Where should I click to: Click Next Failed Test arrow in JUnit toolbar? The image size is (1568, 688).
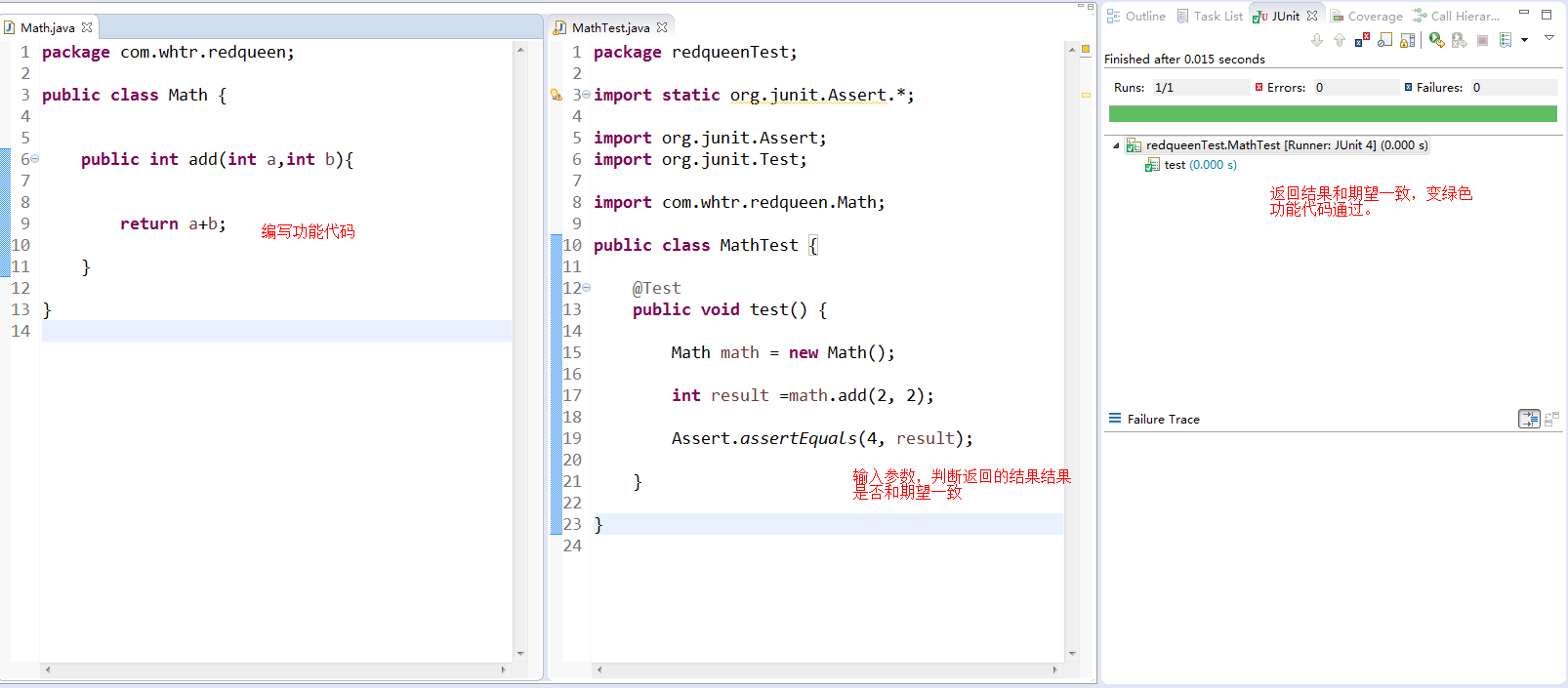[x=1317, y=40]
